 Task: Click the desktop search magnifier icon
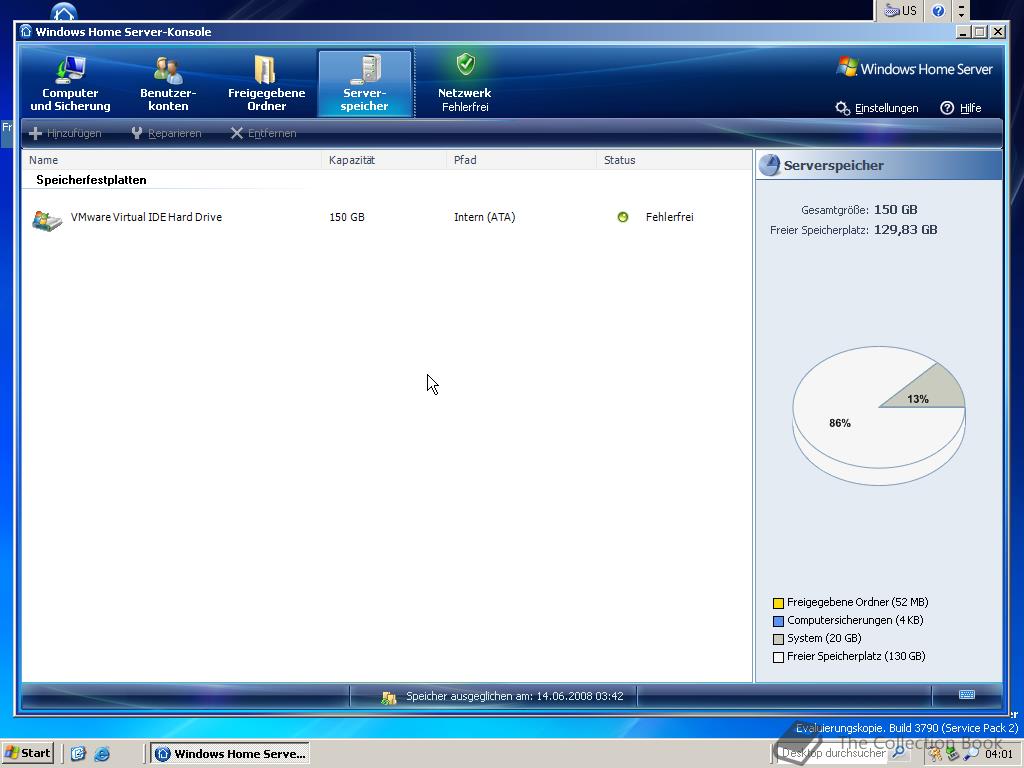pos(899,753)
